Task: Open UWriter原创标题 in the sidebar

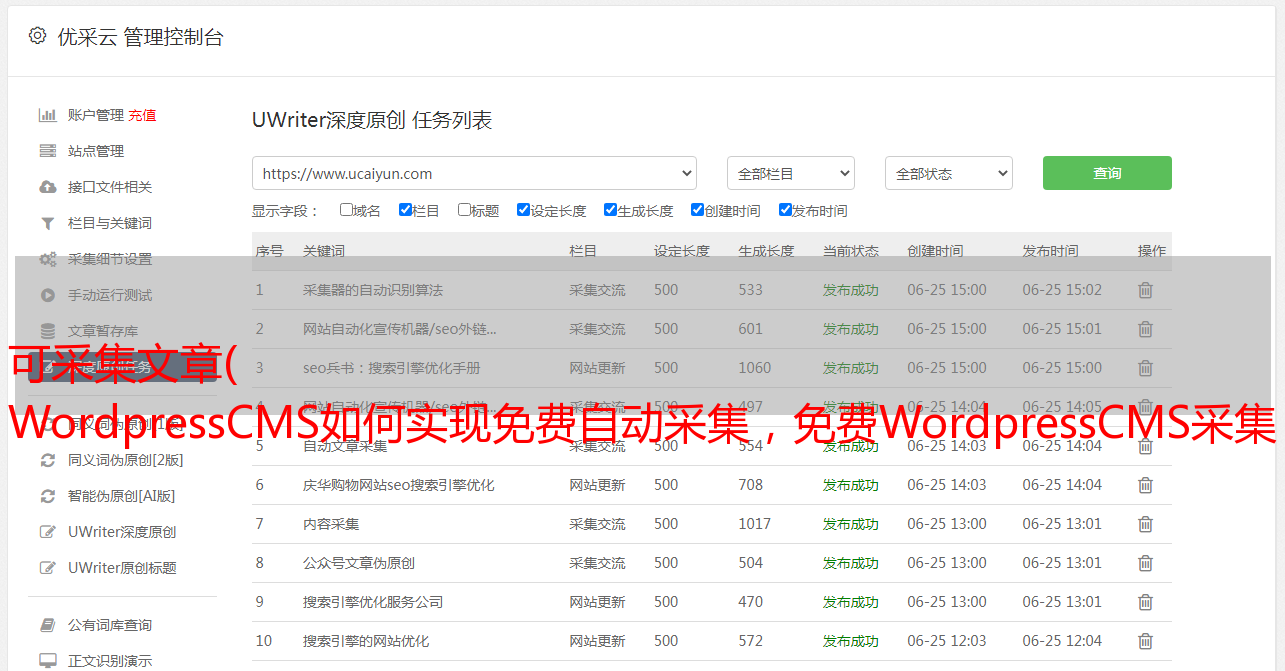Action: (x=122, y=568)
